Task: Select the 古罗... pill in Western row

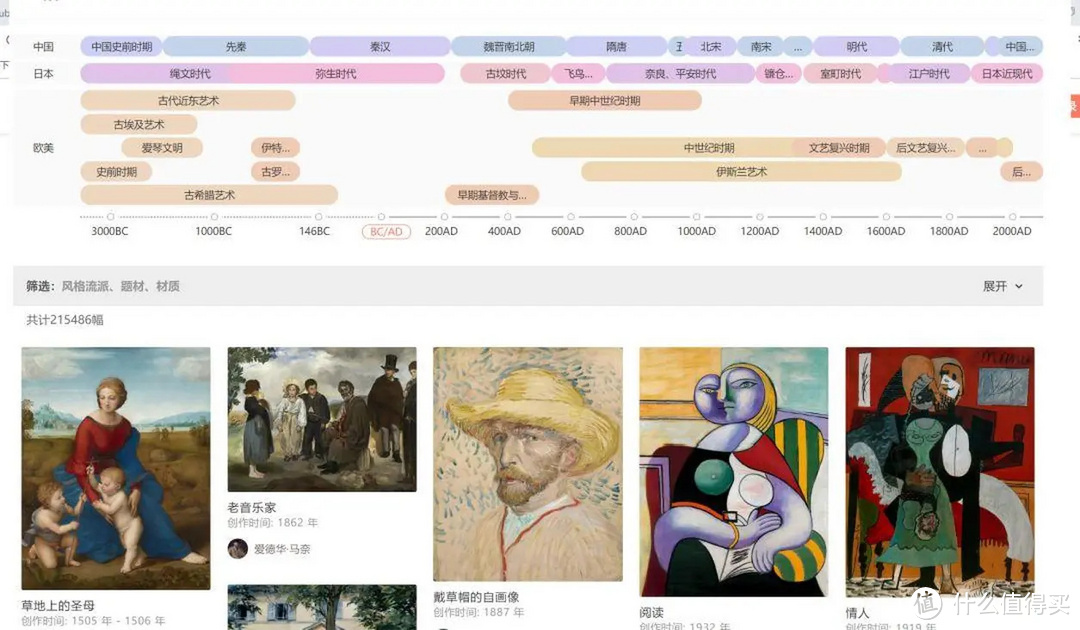Action: pyautogui.click(x=276, y=172)
